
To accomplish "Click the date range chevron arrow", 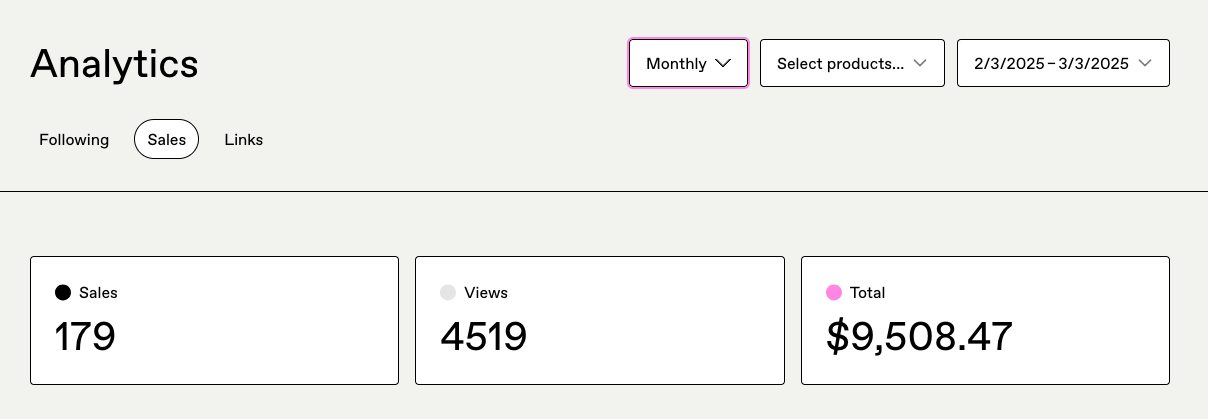I will (x=1145, y=63).
